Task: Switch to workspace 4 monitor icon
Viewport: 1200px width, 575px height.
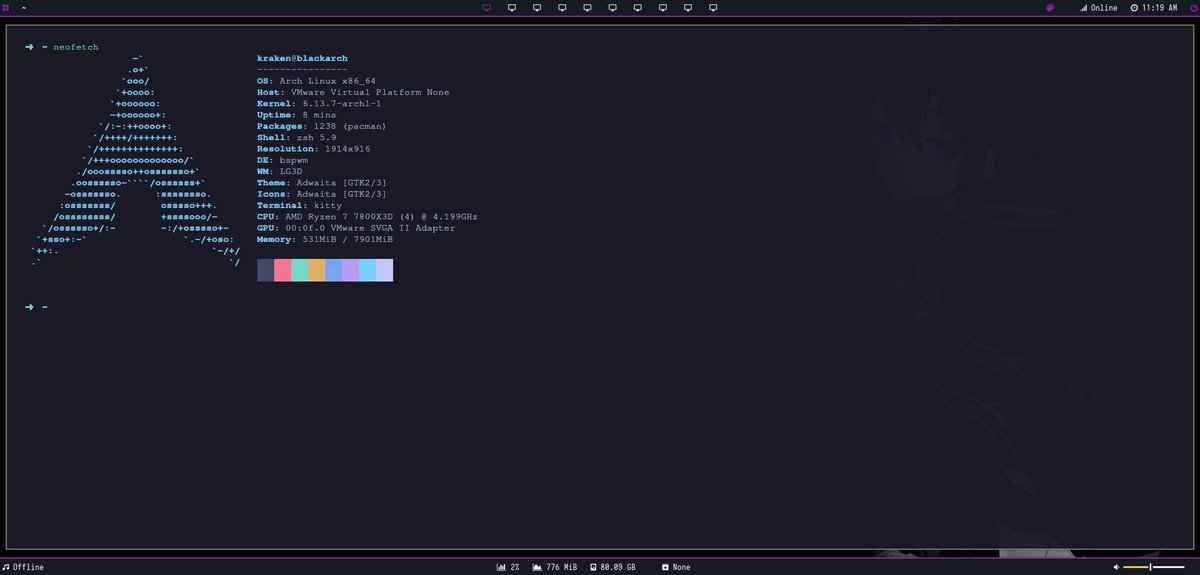Action: tap(562, 7)
